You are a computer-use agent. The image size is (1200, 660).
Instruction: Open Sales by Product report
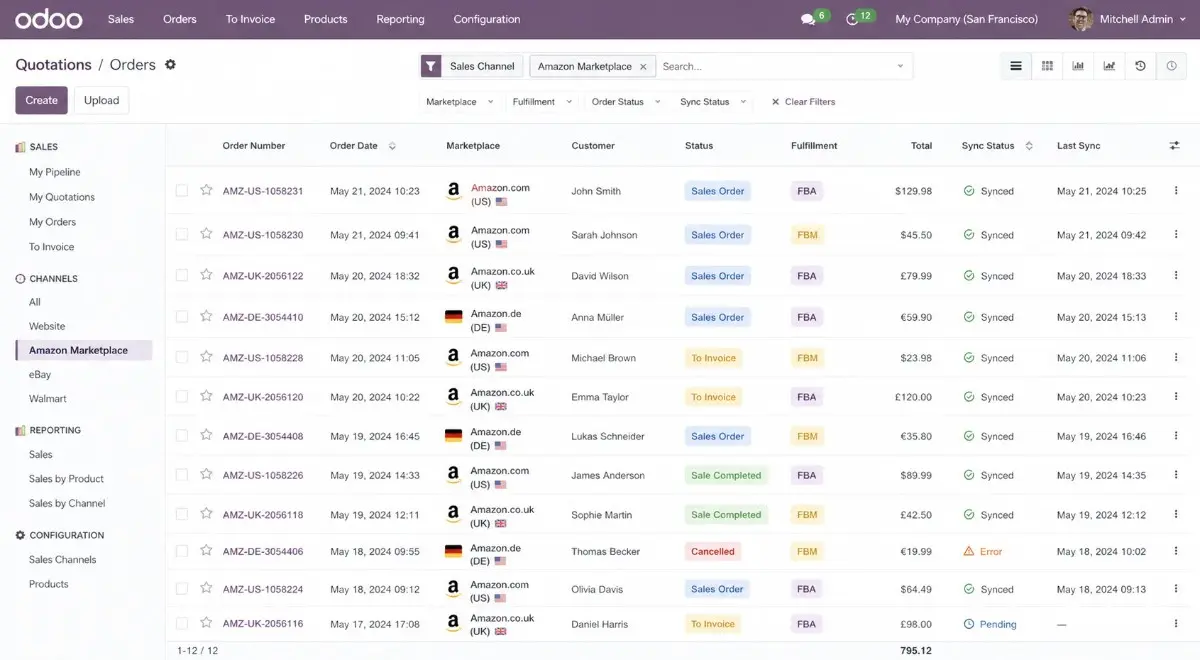[x=66, y=479]
